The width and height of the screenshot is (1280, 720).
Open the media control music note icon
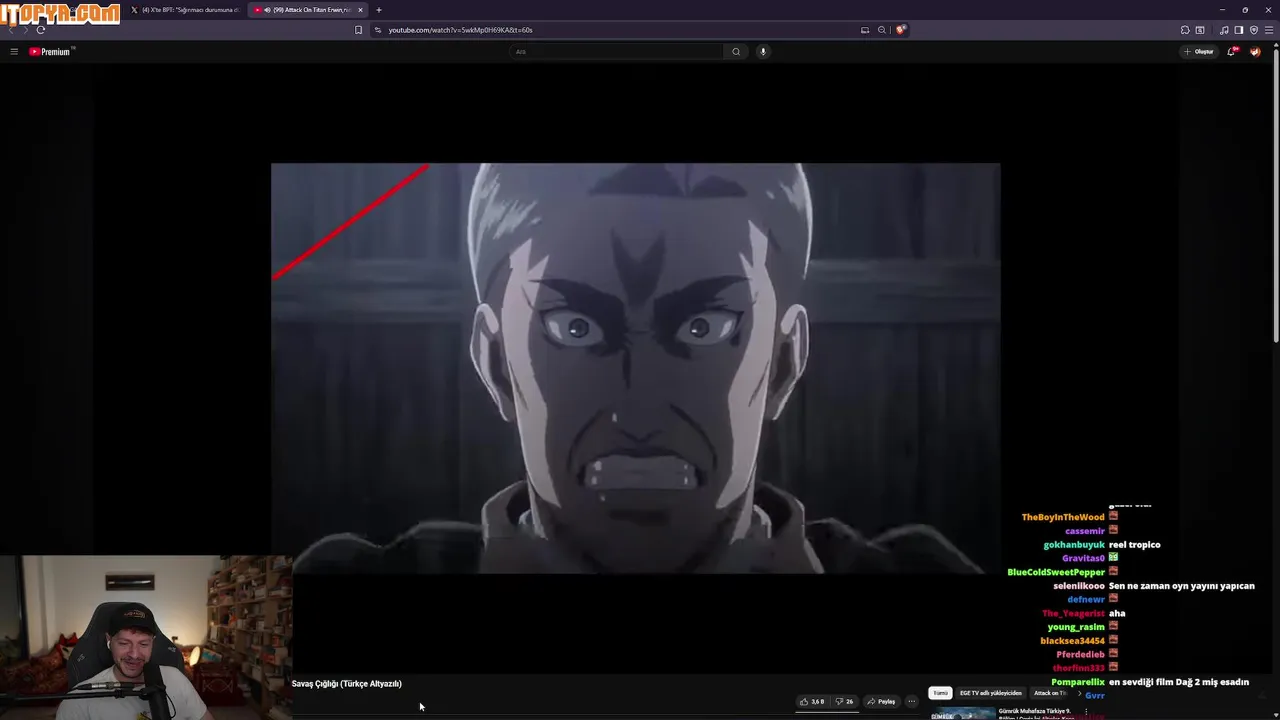1224,30
